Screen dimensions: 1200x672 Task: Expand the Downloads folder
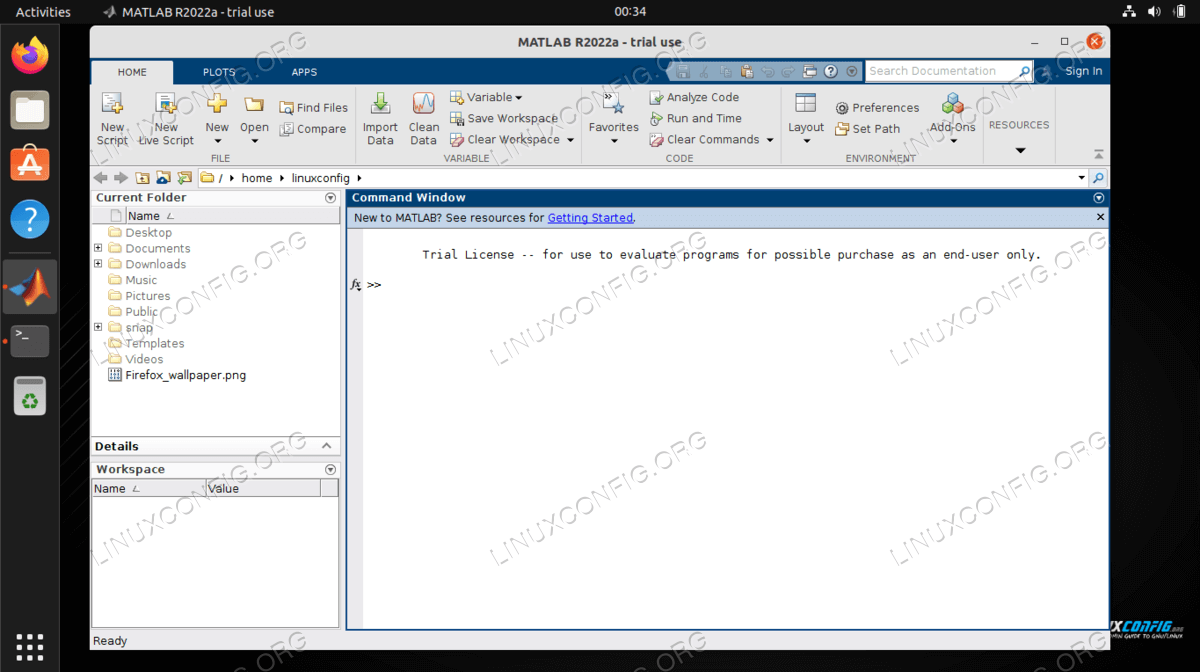pyautogui.click(x=98, y=264)
